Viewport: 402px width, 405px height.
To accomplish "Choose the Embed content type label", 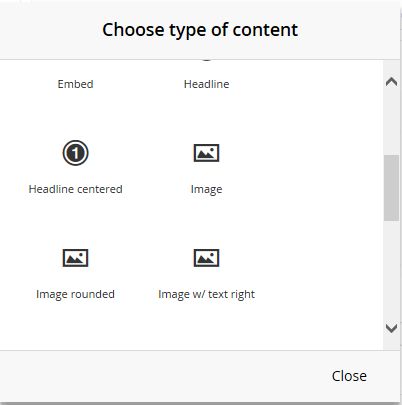I will pyautogui.click(x=75, y=84).
